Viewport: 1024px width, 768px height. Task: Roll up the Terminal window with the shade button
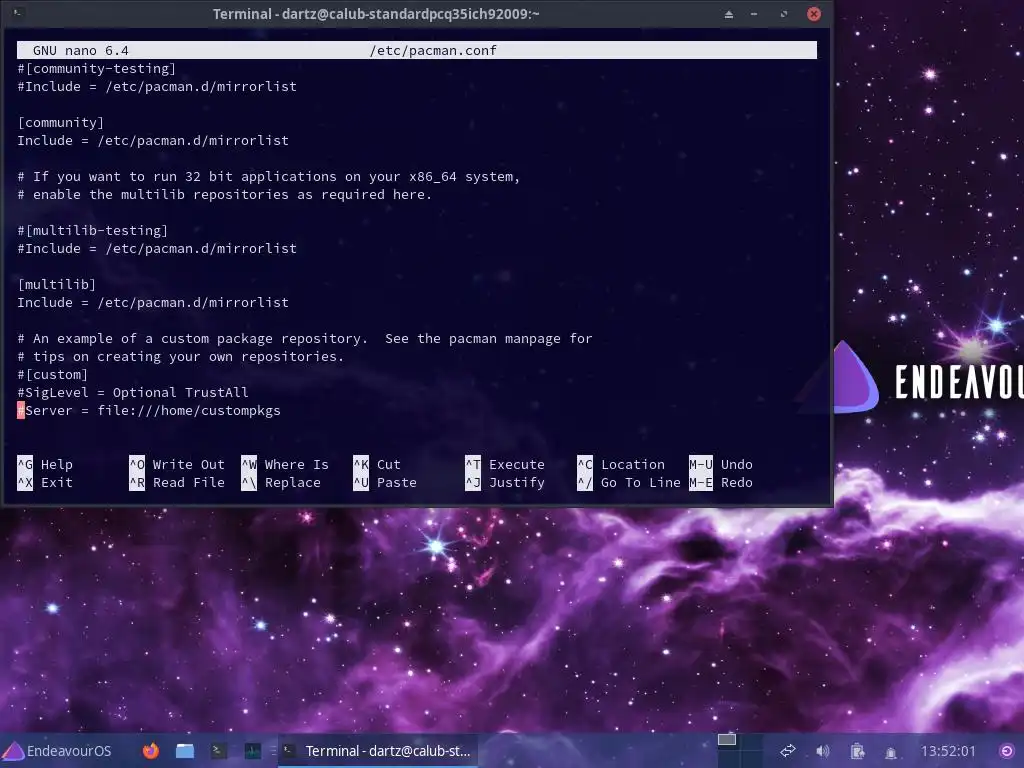(729, 14)
